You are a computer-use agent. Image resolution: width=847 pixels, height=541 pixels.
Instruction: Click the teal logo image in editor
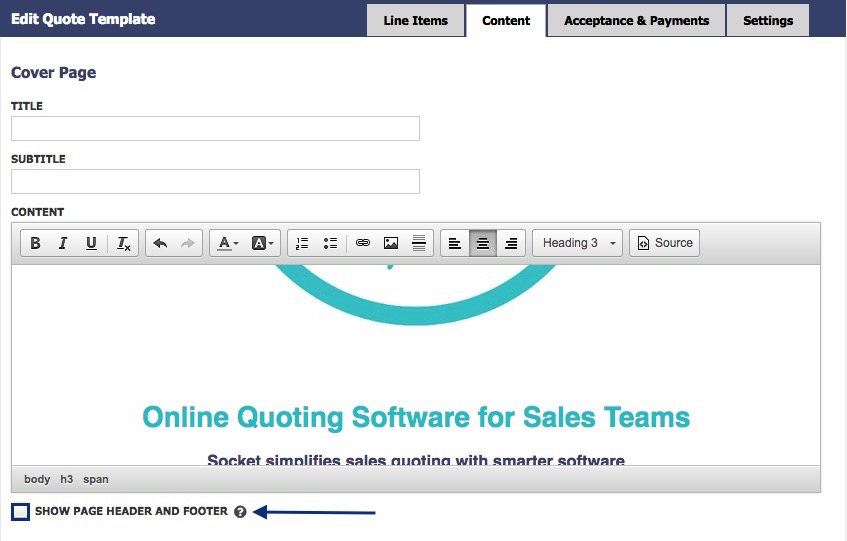click(x=415, y=294)
